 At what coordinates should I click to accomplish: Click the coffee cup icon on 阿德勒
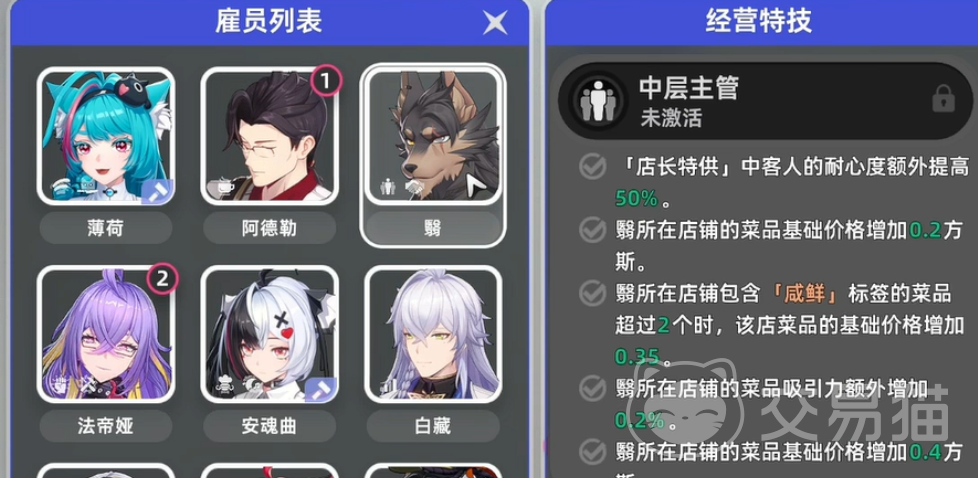pyautogui.click(x=220, y=187)
